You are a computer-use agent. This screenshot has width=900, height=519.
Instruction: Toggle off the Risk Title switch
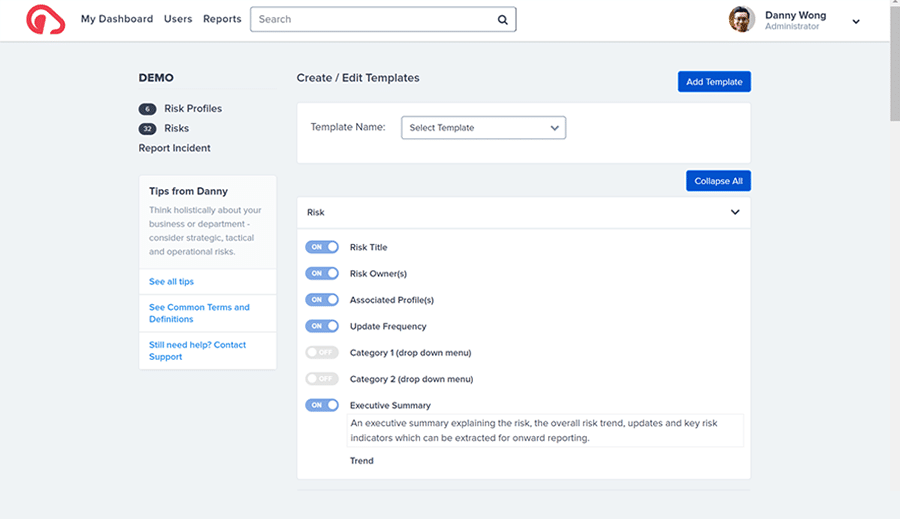tap(322, 247)
